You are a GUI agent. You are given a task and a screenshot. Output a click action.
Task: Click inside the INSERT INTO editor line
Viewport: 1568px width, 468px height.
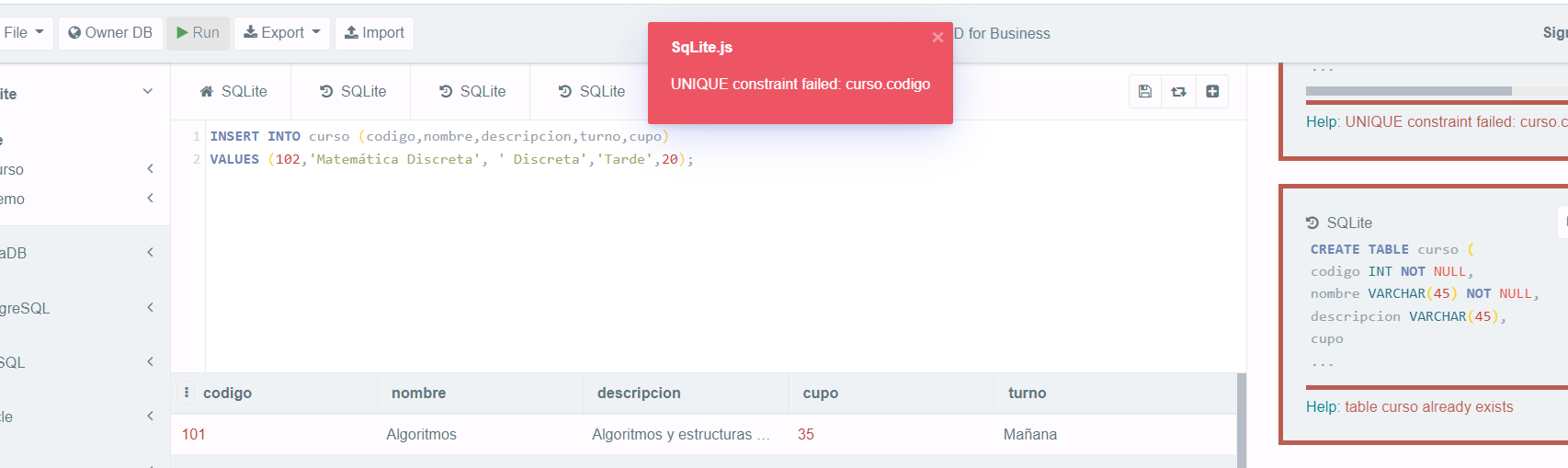[439, 136]
